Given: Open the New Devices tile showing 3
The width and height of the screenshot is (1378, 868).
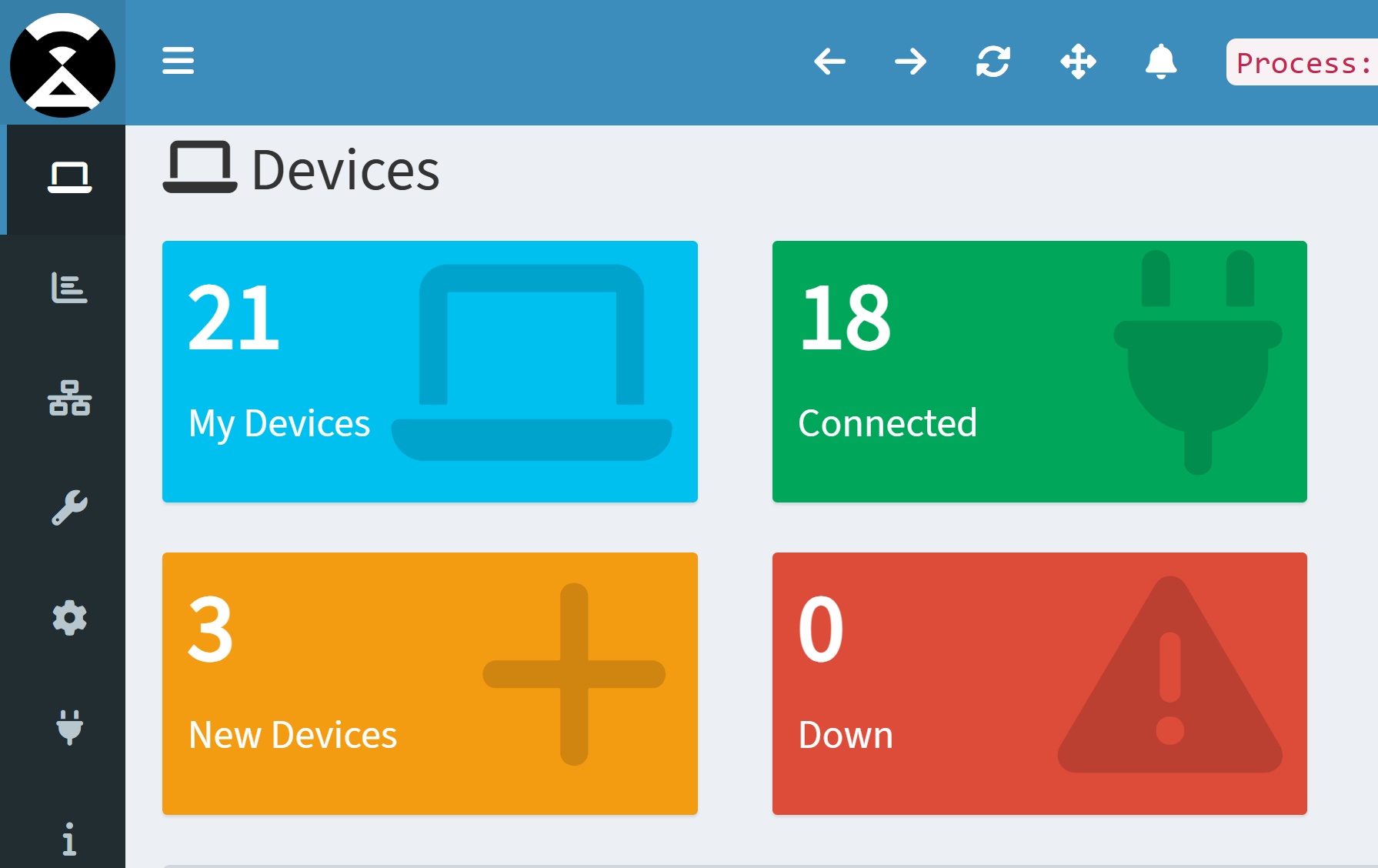Looking at the screenshot, I should (x=429, y=683).
